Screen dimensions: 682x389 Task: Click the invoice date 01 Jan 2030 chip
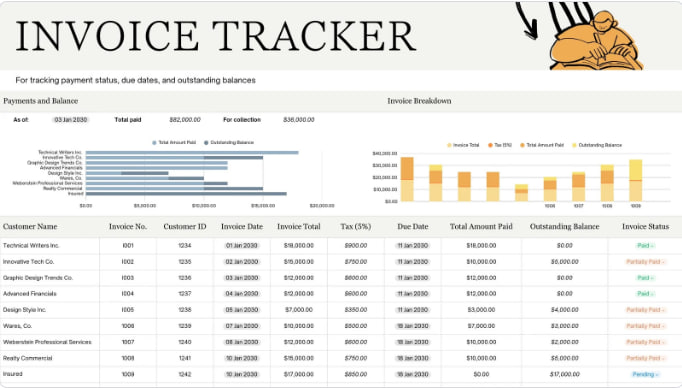pyautogui.click(x=242, y=246)
